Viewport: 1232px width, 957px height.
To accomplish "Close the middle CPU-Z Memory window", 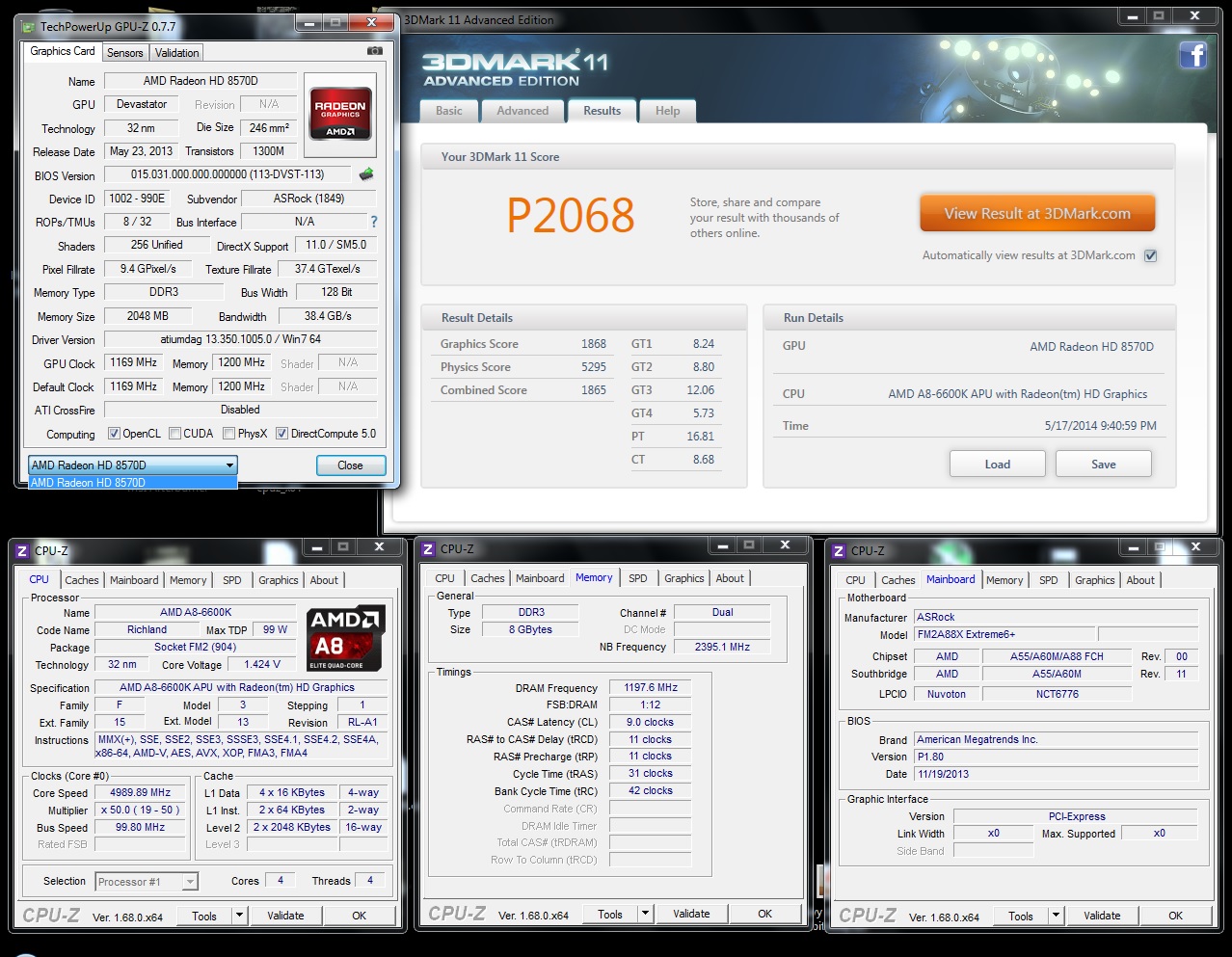I will coord(785,545).
